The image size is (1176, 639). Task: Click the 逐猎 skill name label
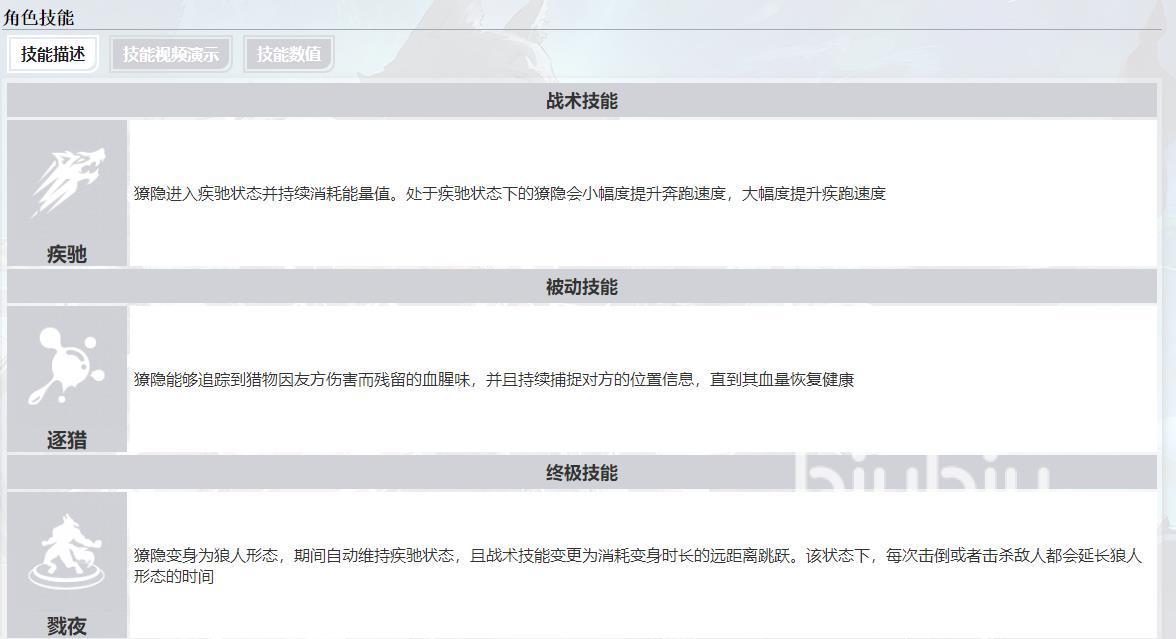pyautogui.click(x=67, y=440)
